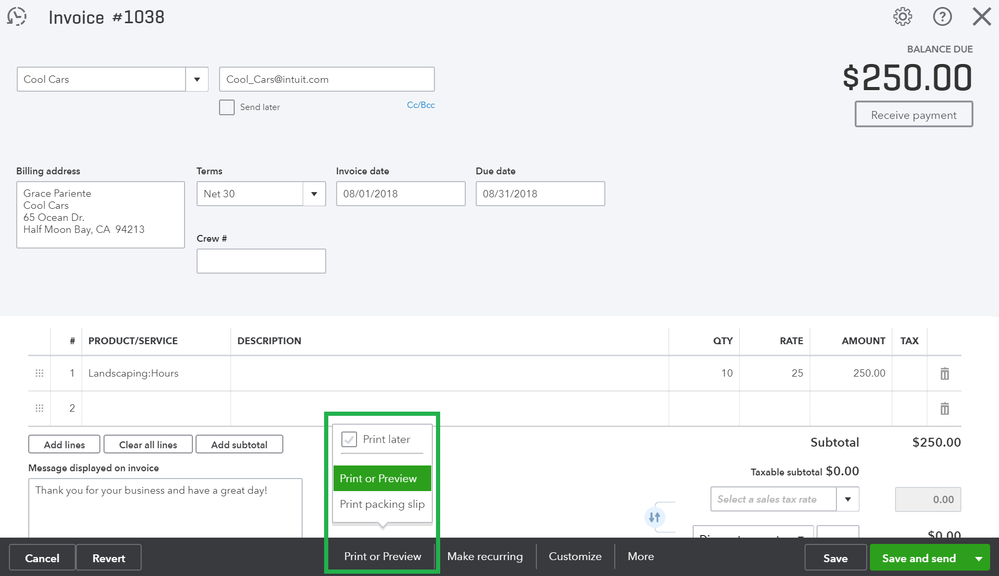Click the blue tax swap arrows icon
Viewport: 999px width, 576px height.
(x=655, y=517)
